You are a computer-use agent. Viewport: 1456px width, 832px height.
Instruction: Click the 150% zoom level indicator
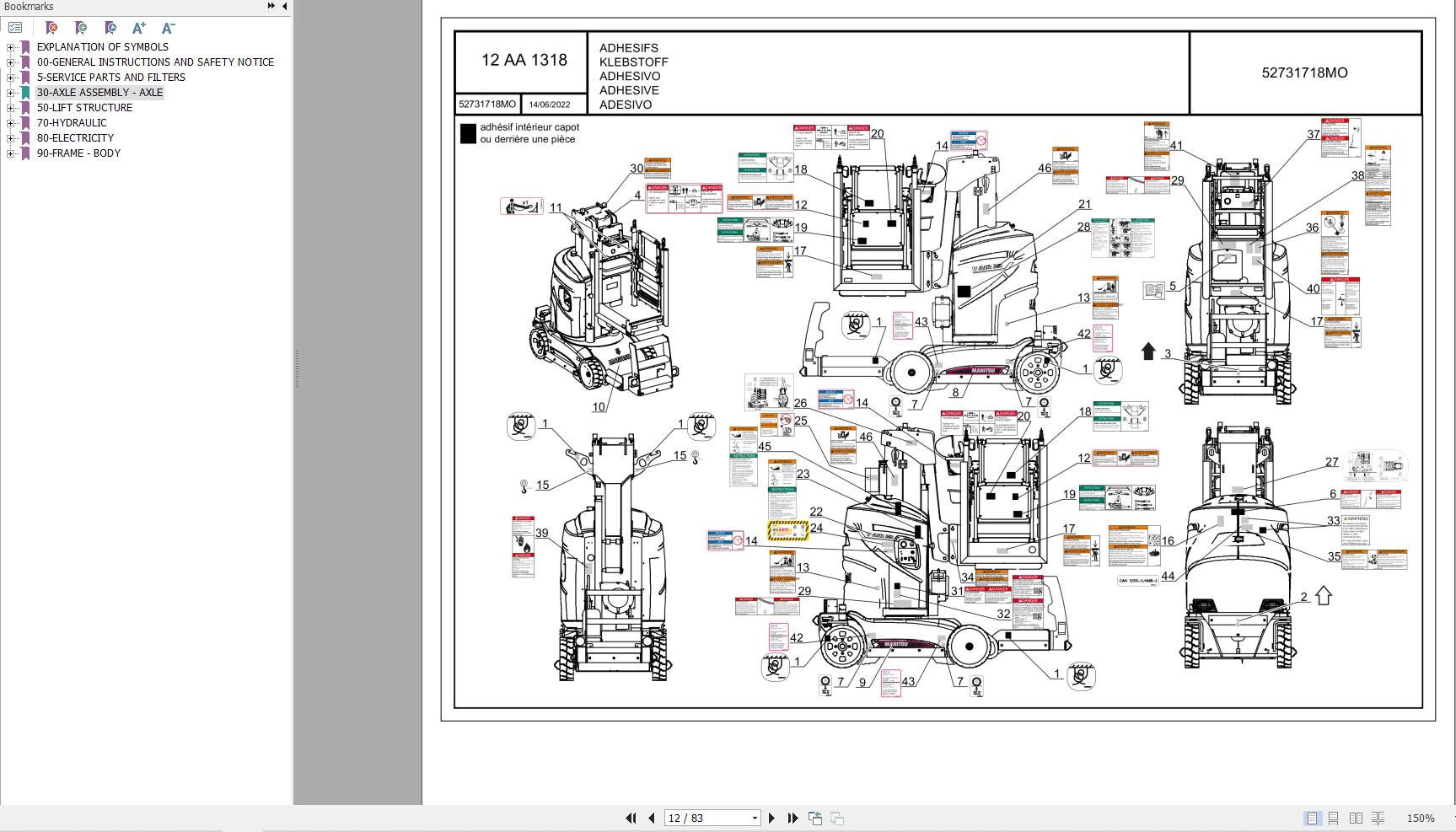pos(1421,818)
